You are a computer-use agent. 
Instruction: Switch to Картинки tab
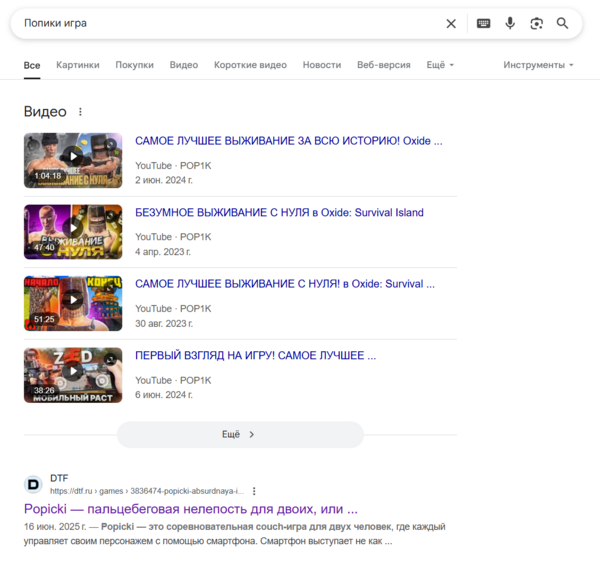click(x=78, y=65)
